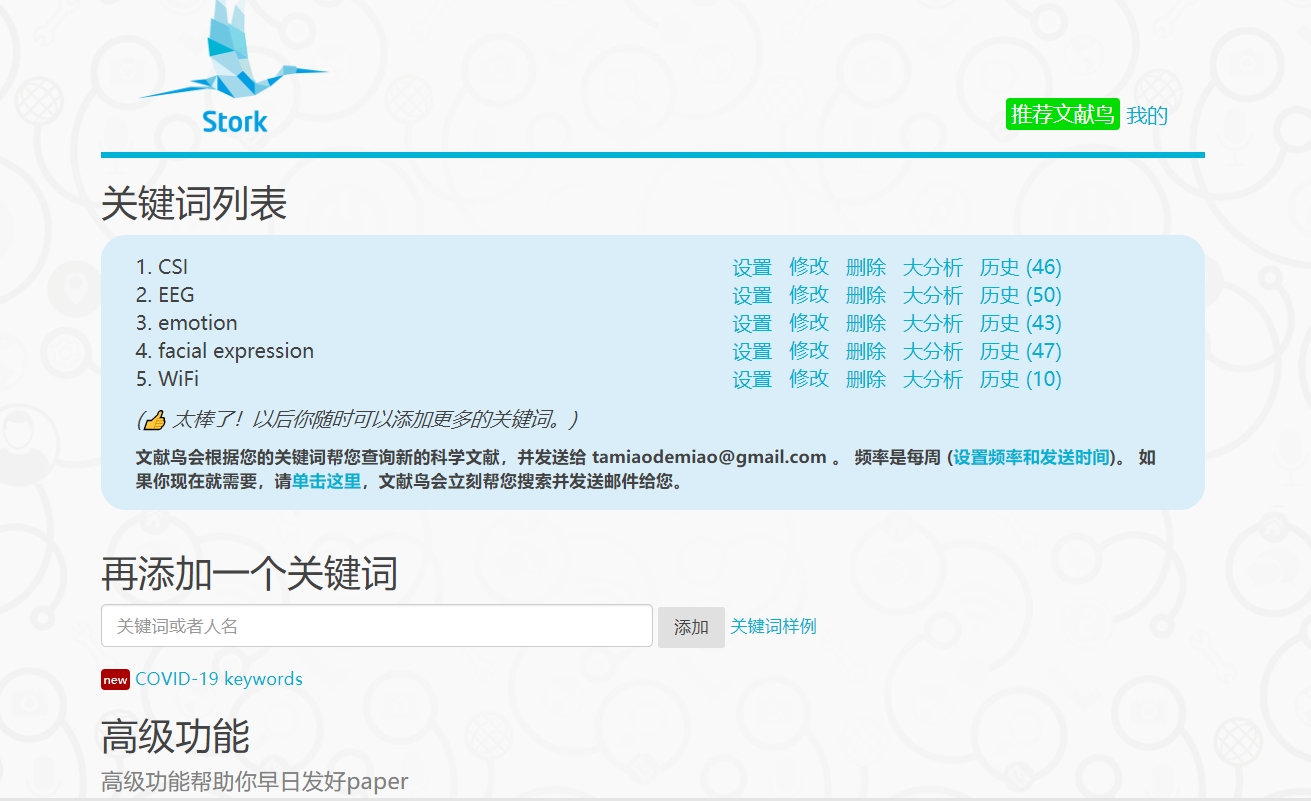View 历史 (10) for WiFi
This screenshot has width=1311, height=801.
(x=1021, y=379)
